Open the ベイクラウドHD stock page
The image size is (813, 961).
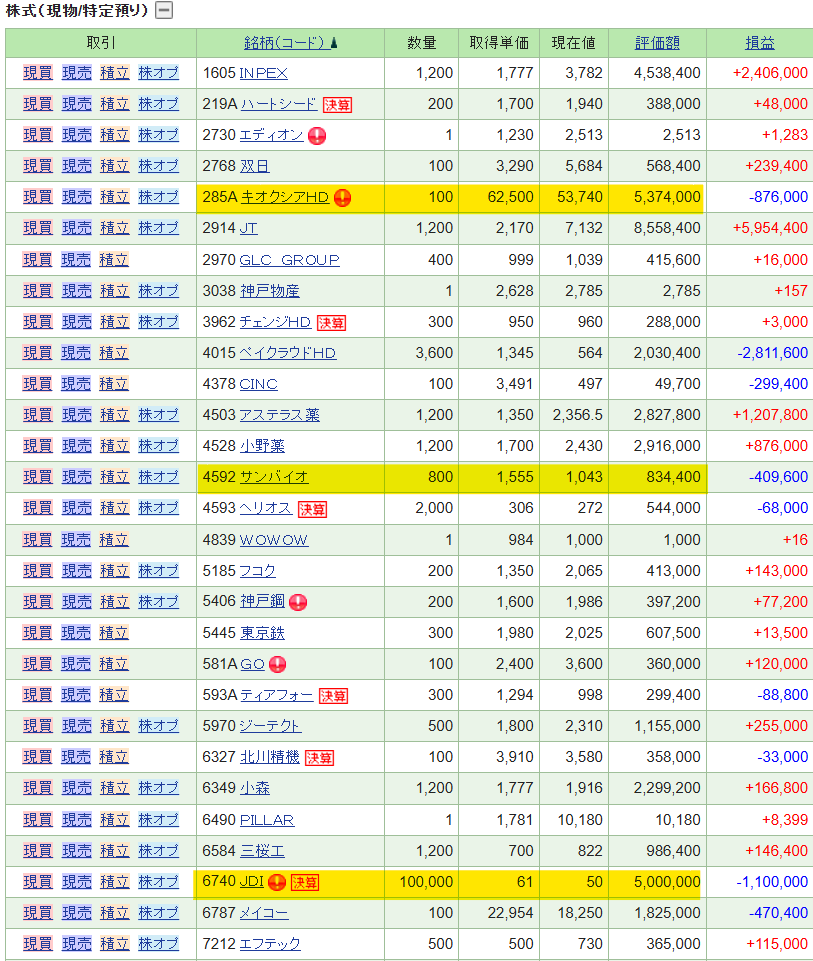tap(287, 353)
